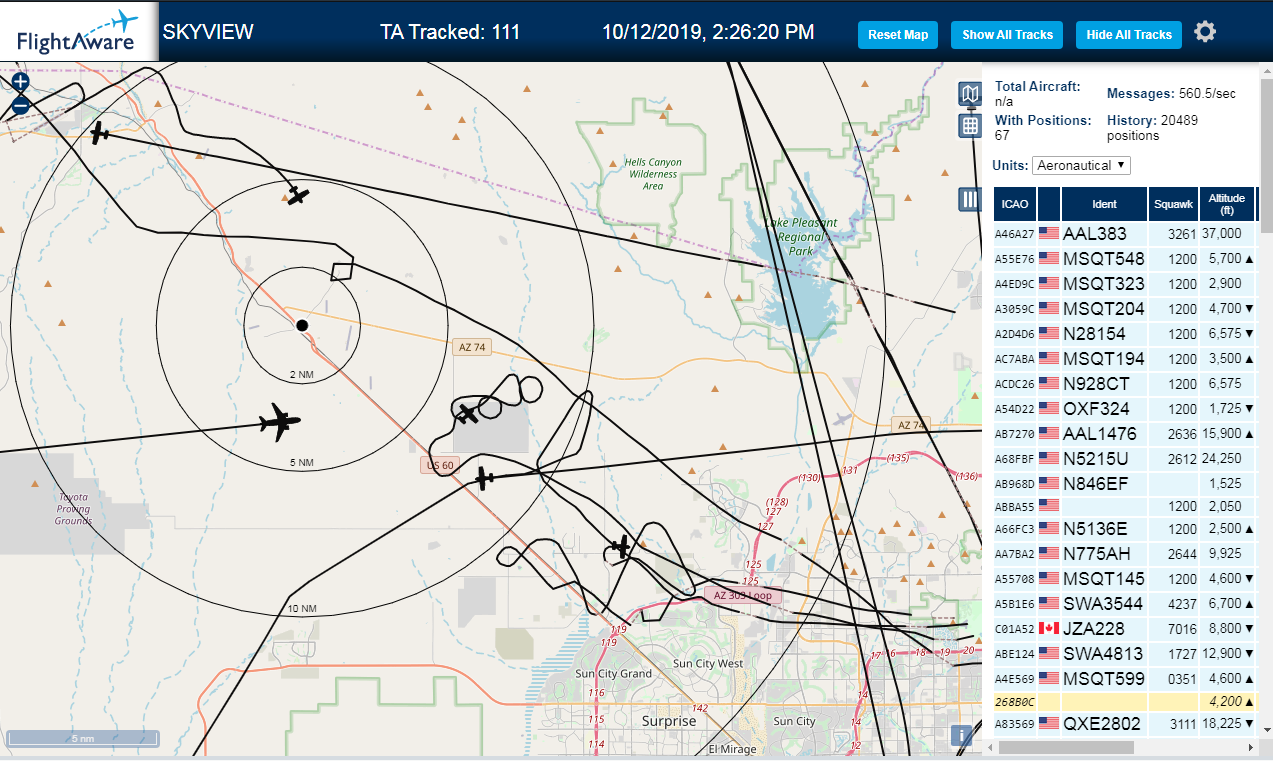Select the MSQT204 ident
Image resolution: width=1273 pixels, height=761 pixels.
[1104, 309]
